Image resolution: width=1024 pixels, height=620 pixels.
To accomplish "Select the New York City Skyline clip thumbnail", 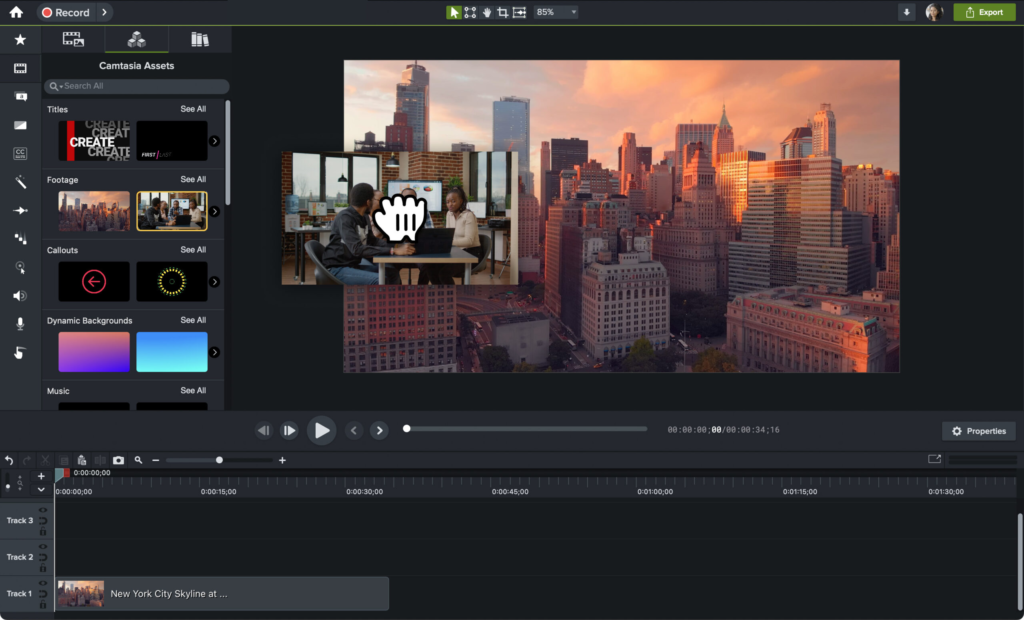I will (80, 593).
